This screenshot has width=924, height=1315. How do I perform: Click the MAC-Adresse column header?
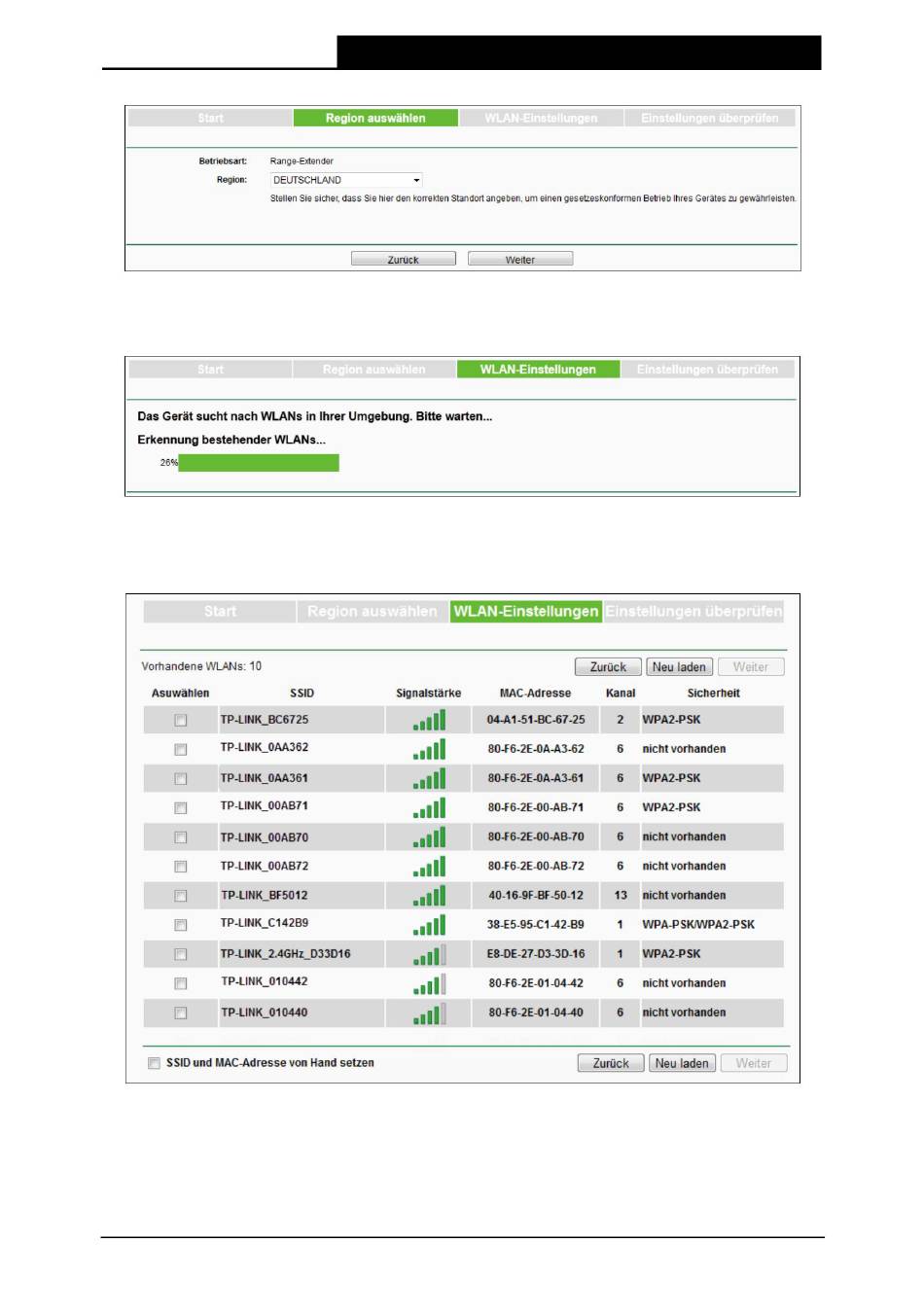pyautogui.click(x=535, y=693)
